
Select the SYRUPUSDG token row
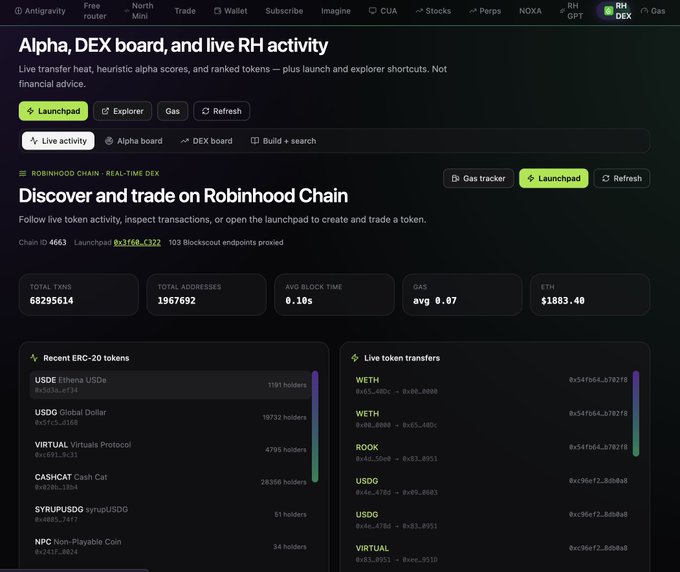pos(170,514)
